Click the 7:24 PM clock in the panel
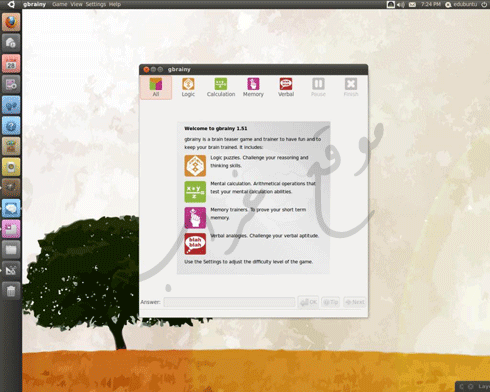490x392 pixels. [431, 4]
